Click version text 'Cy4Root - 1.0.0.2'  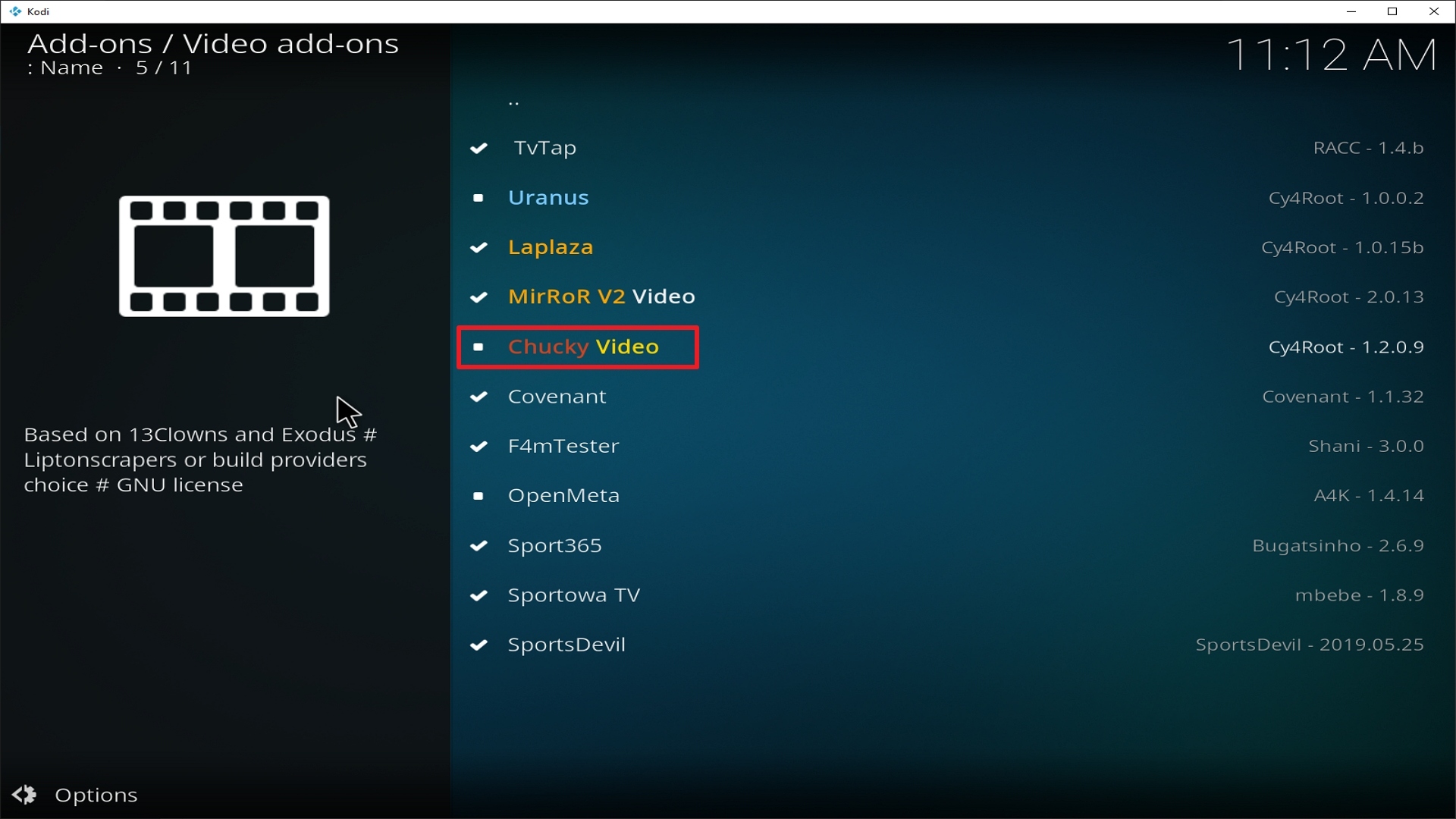click(1346, 198)
